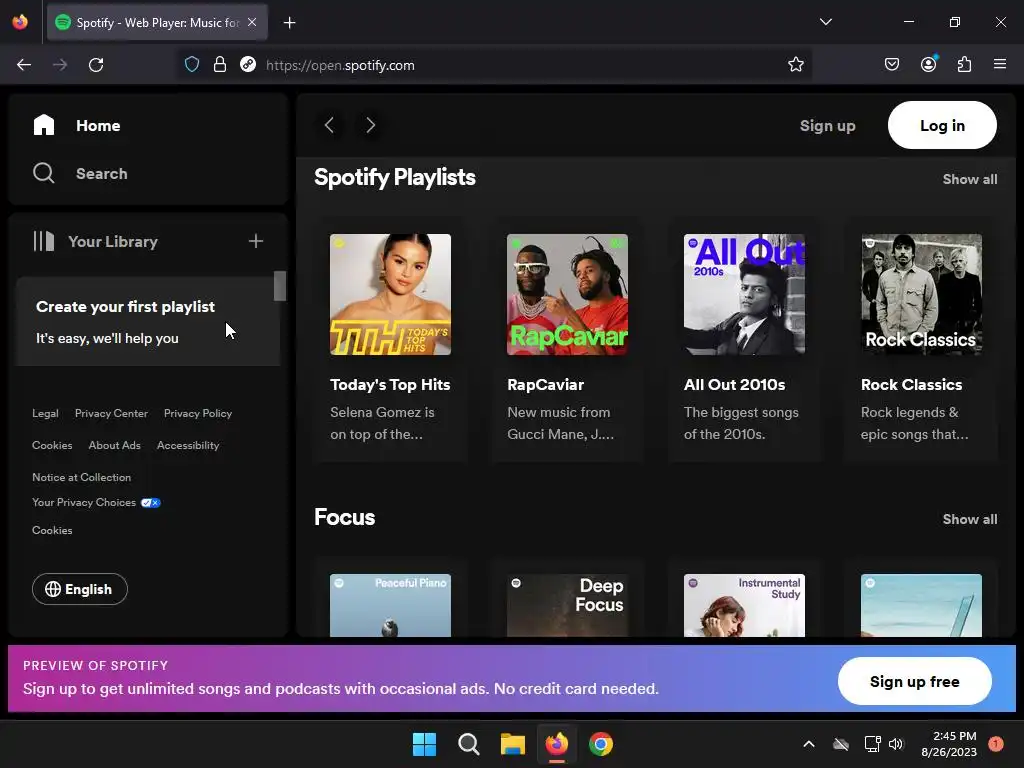Open Windows taskbar search
Screen dimensions: 1024x768
pyautogui.click(x=468, y=744)
